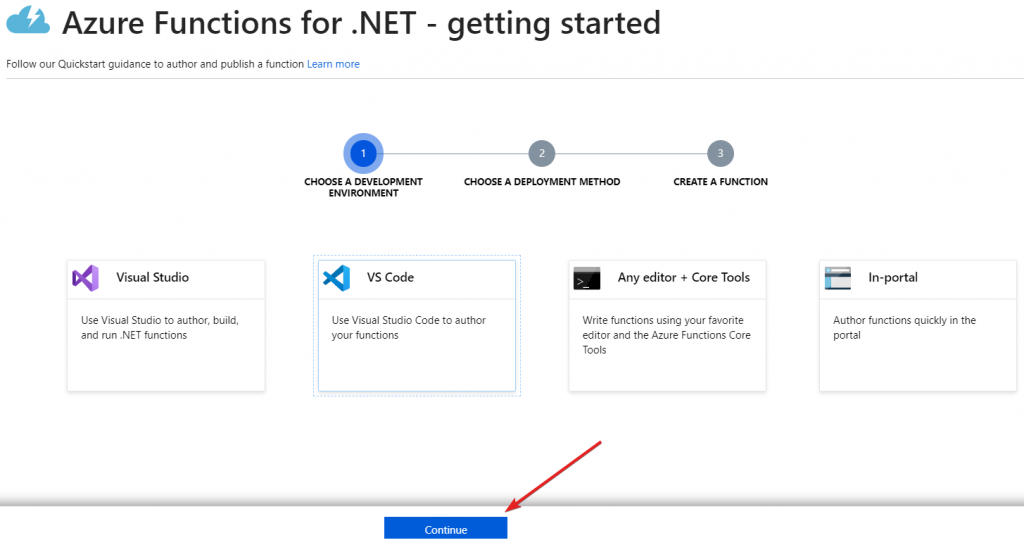Click 'Author functions quickly in the portal' text
The image size is (1024, 545).
point(904,328)
